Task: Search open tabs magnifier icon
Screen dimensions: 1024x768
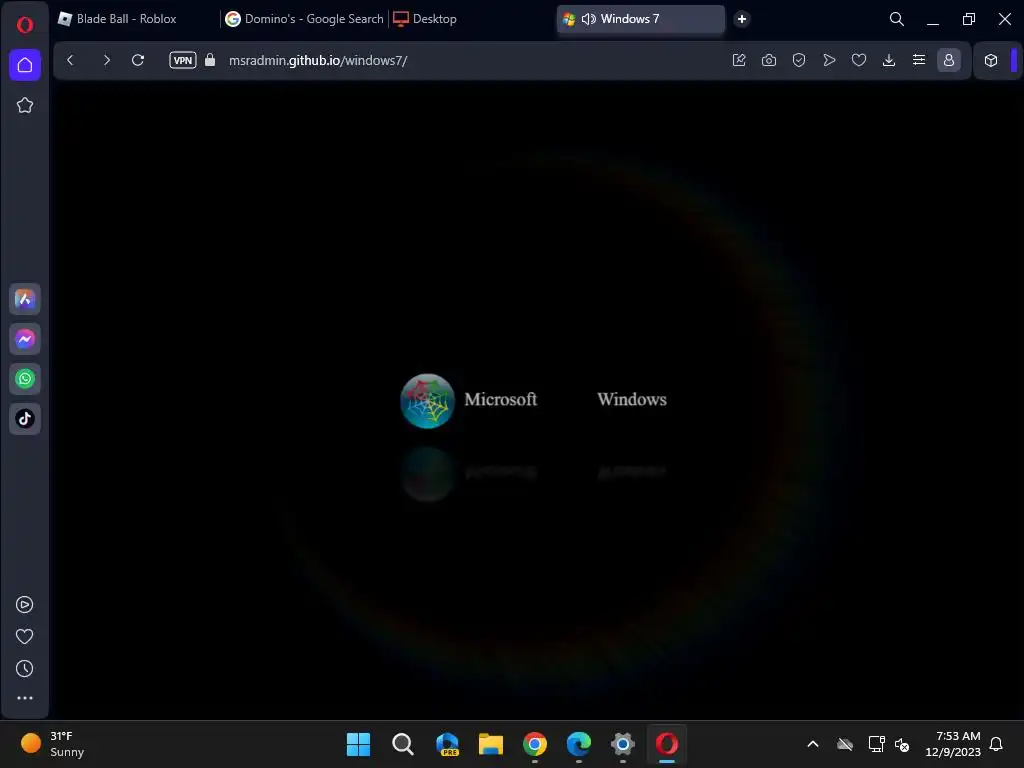Action: 897,19
